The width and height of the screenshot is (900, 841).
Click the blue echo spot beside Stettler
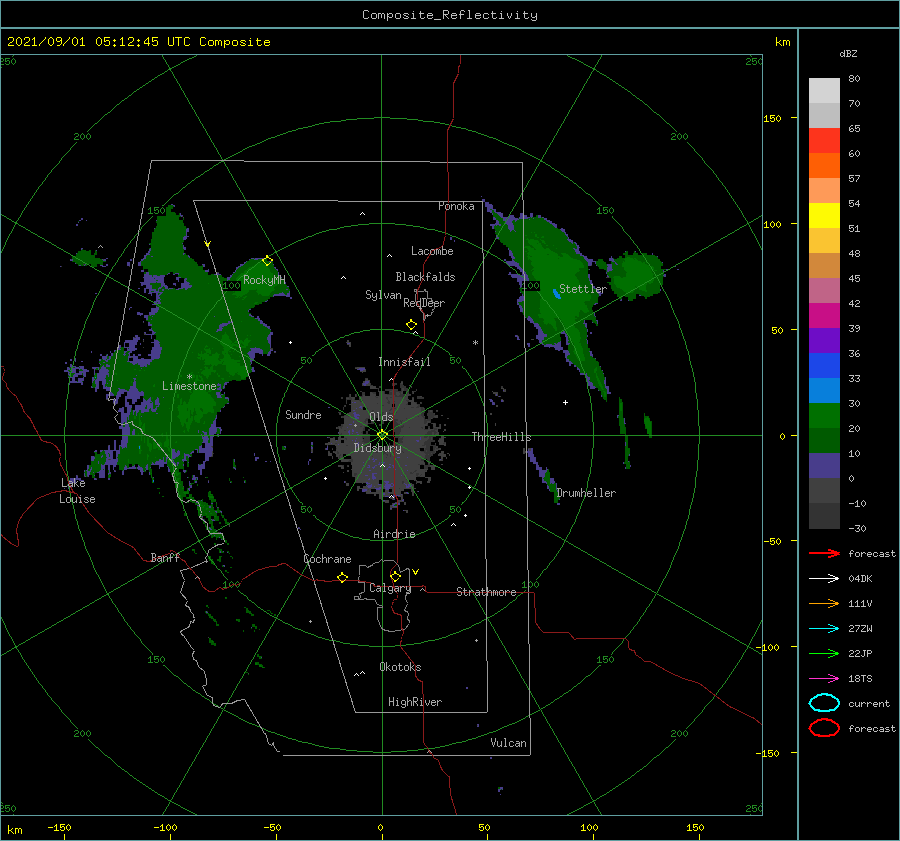556,294
